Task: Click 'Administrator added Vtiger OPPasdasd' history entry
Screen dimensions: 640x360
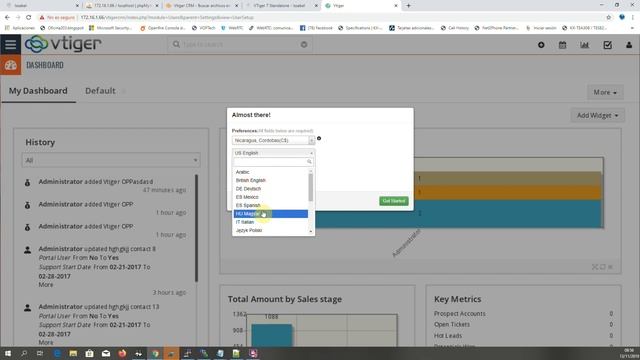Action: (96, 182)
